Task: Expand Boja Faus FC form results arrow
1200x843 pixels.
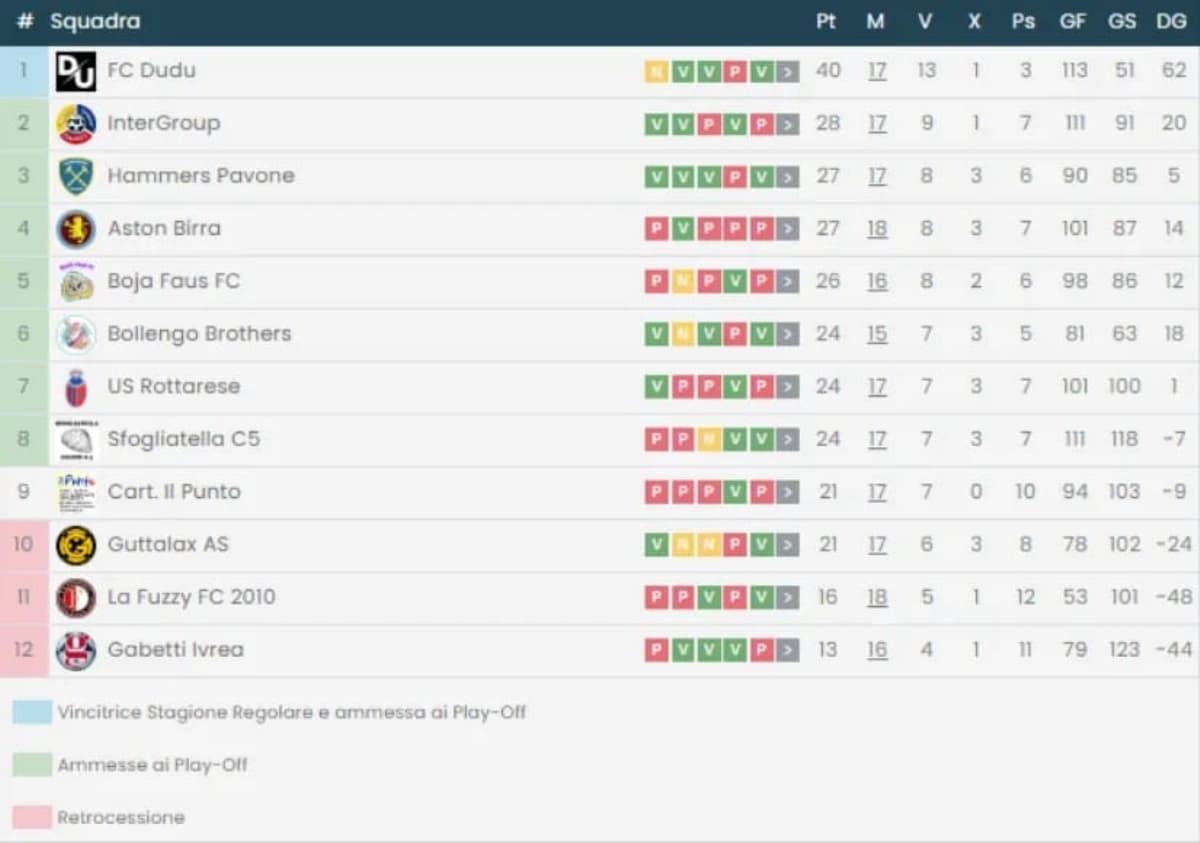Action: [788, 282]
